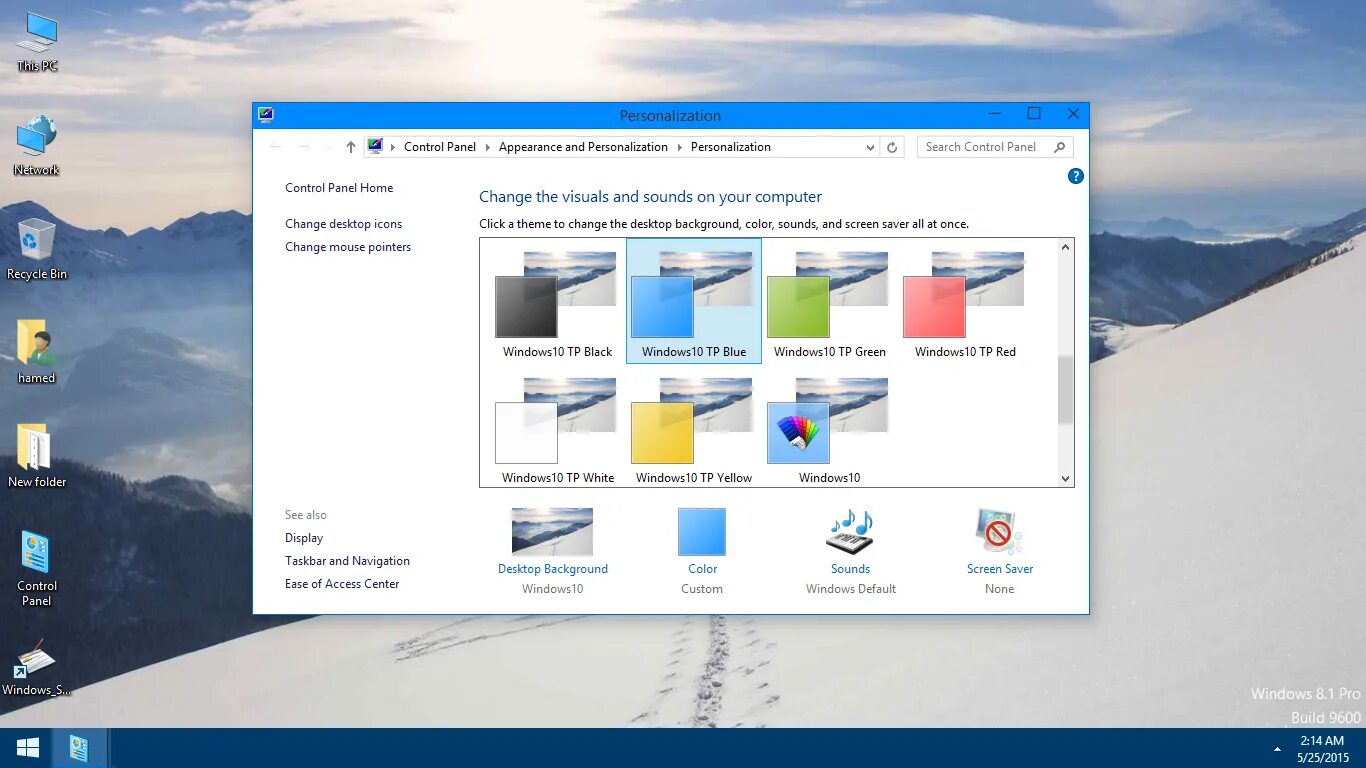Select the Windows10 TP Green theme
The height and width of the screenshot is (768, 1366).
[829, 302]
